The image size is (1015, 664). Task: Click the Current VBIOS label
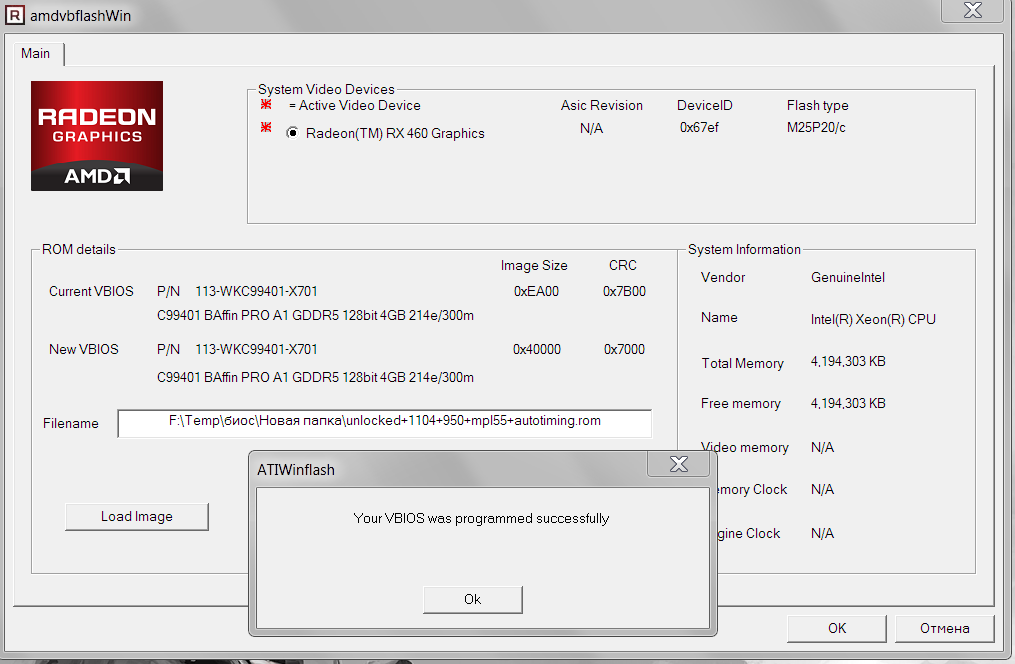coord(91,291)
